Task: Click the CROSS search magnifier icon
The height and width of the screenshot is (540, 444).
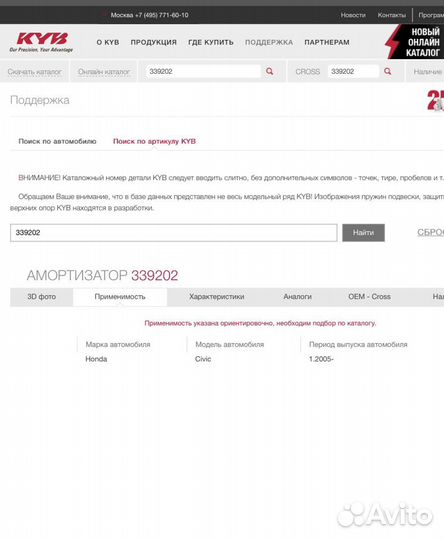Action: (388, 71)
